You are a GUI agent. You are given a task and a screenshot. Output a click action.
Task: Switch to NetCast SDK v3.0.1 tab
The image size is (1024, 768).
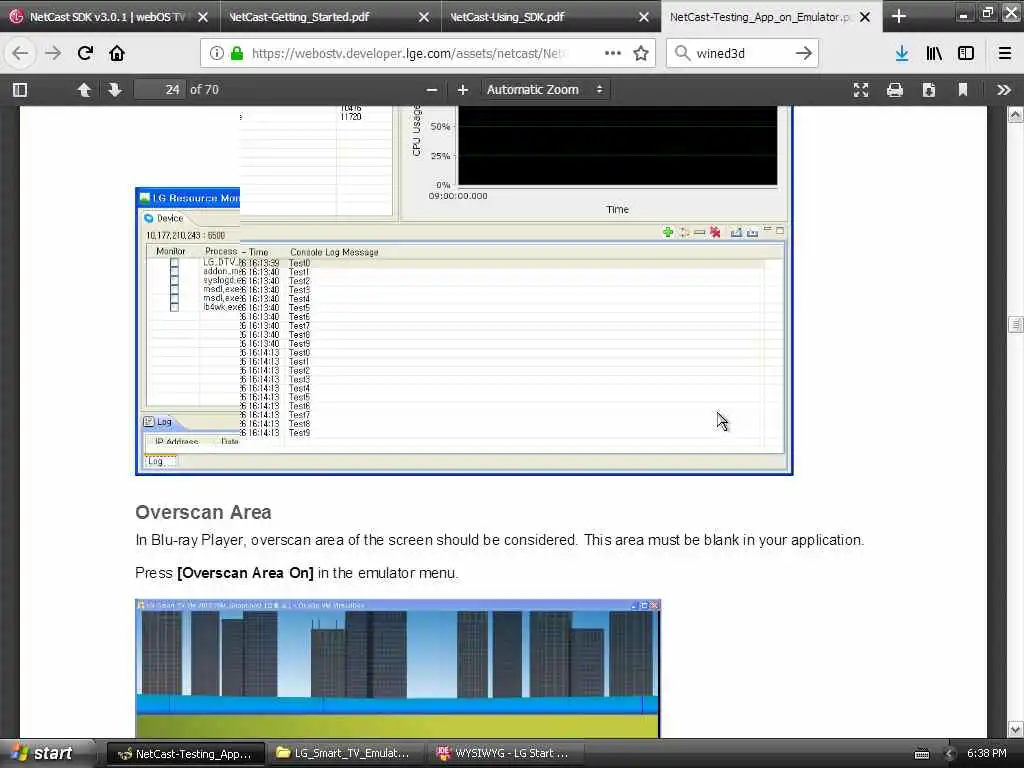pos(110,16)
